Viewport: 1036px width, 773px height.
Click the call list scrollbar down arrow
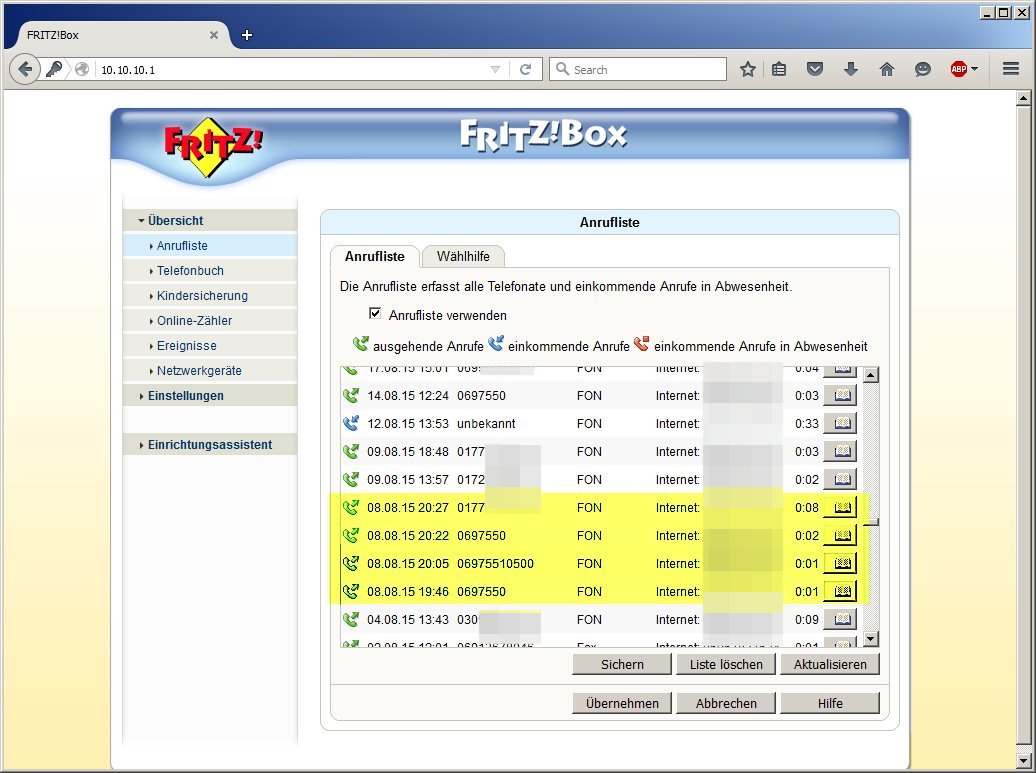[870, 639]
